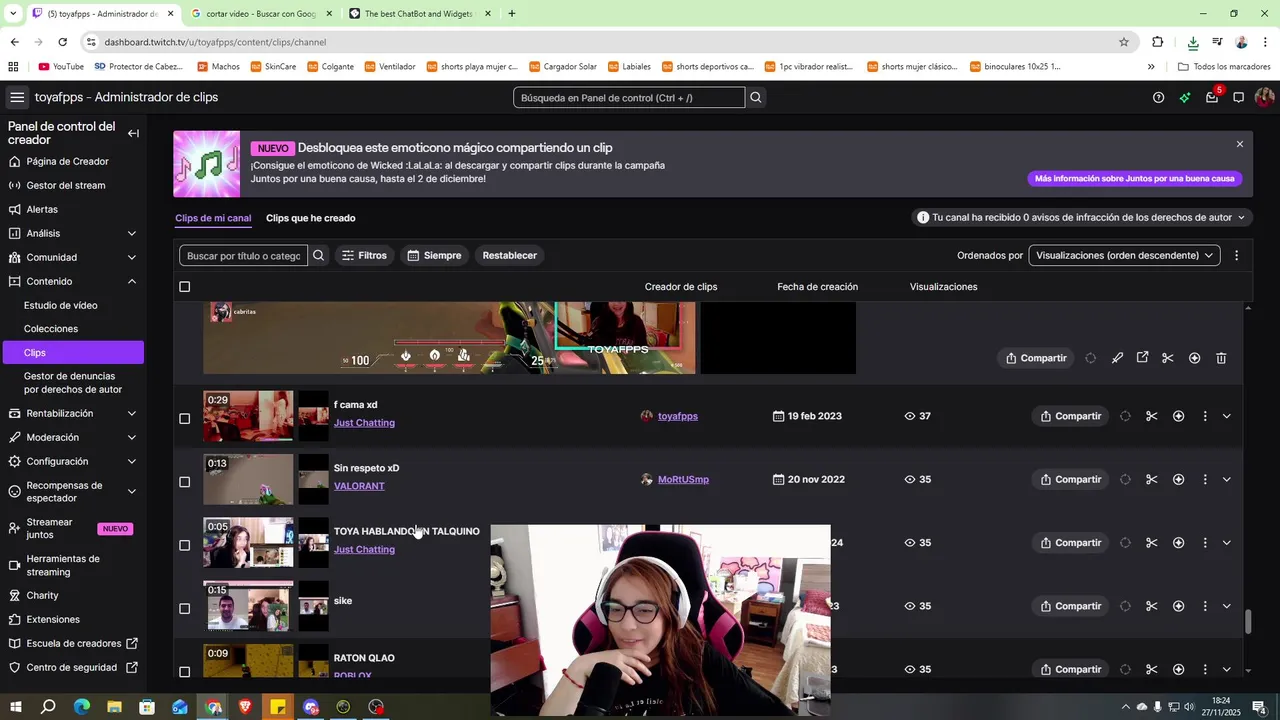1280x720 pixels.
Task: Open the toyafpps creator link
Action: pos(678,416)
